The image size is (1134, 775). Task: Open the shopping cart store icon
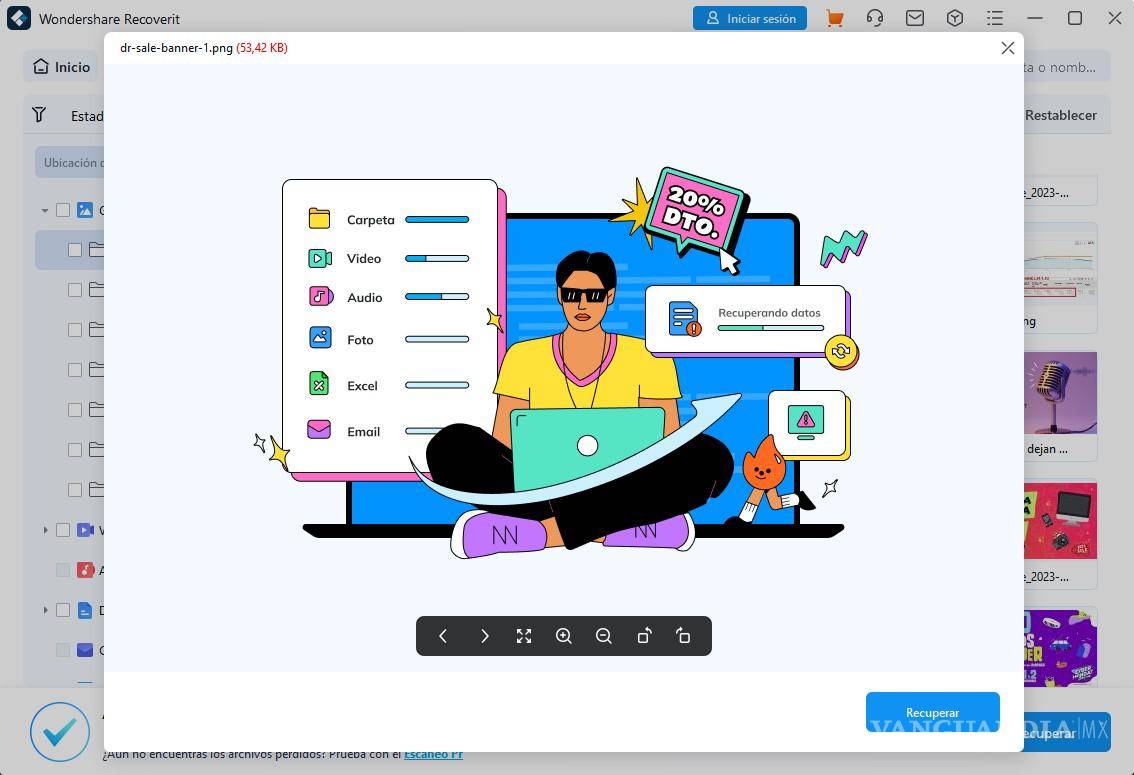coord(834,18)
